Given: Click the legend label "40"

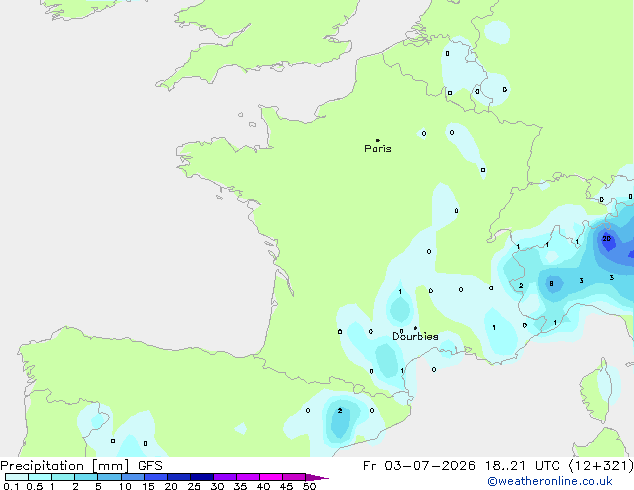Looking at the screenshot, I should (263, 486).
